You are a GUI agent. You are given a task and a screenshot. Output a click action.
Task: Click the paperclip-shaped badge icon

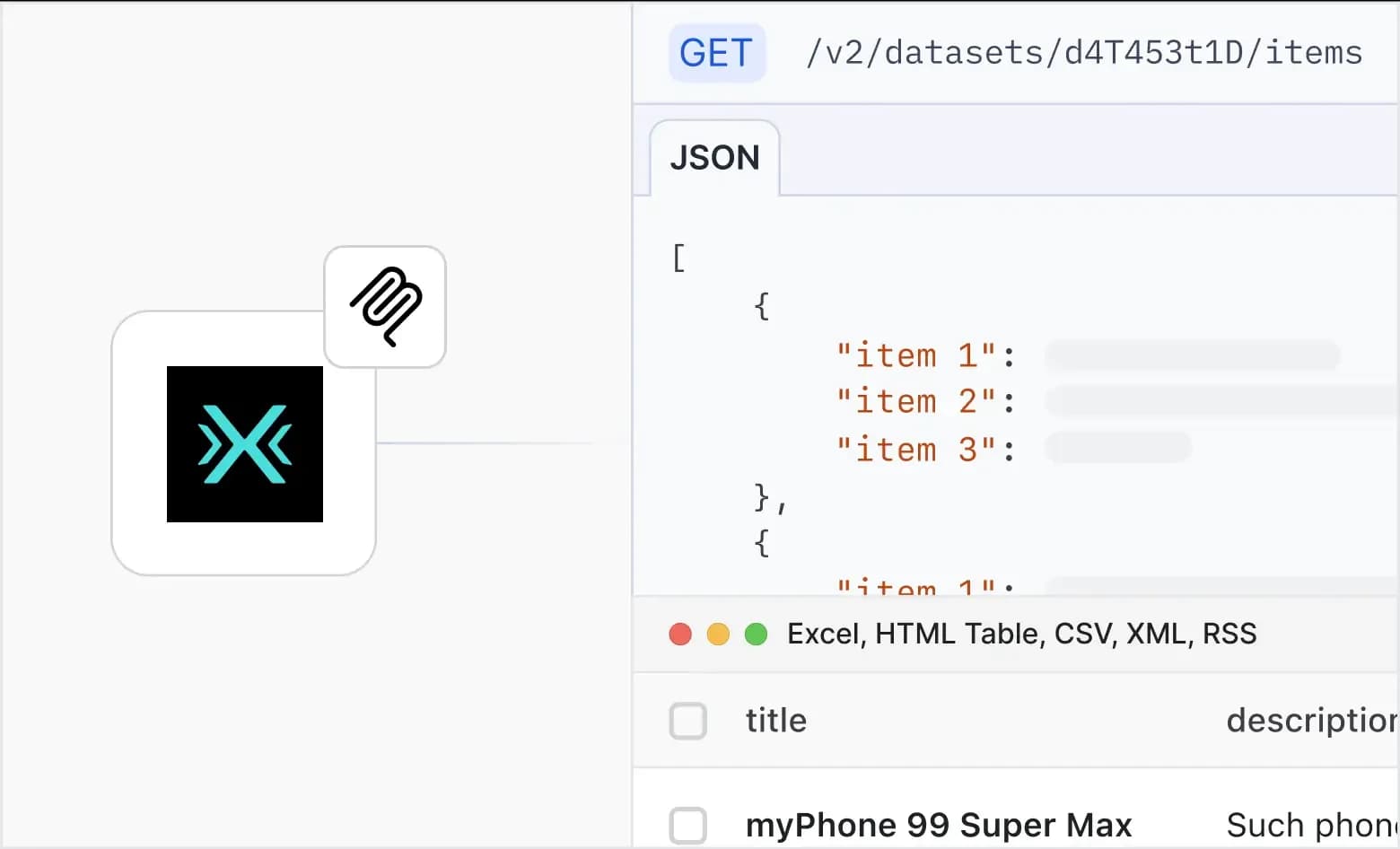tap(385, 307)
